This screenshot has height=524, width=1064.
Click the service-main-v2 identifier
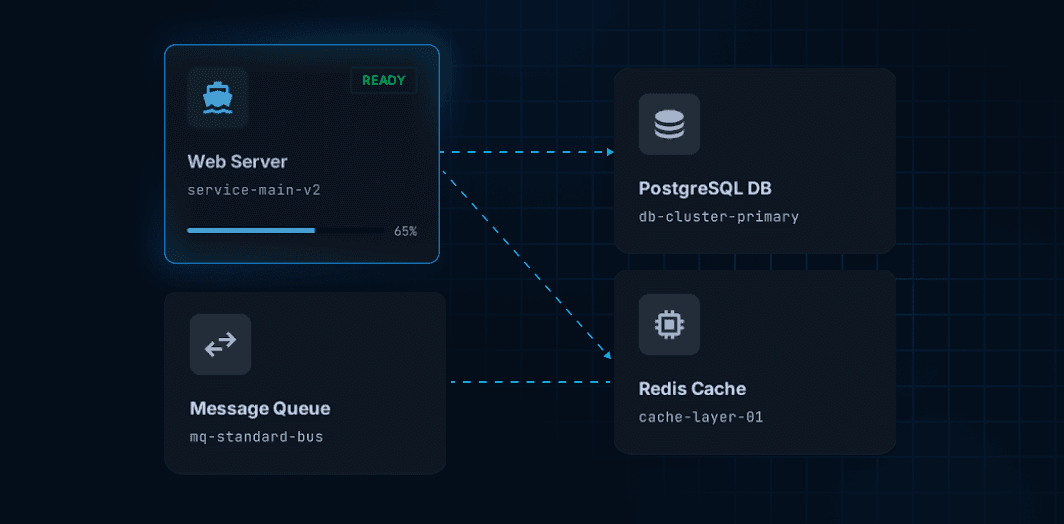(x=254, y=190)
